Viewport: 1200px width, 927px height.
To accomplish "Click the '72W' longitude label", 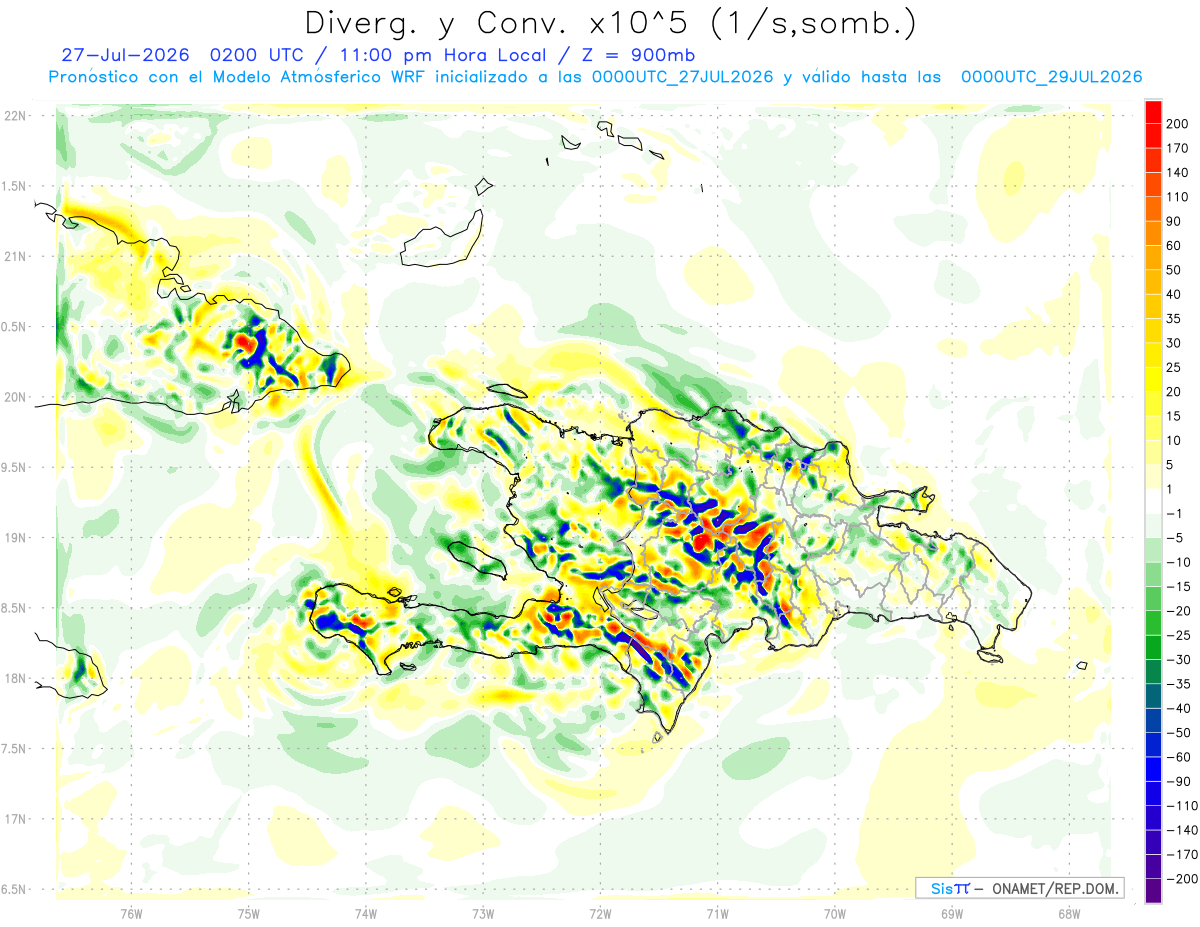I will click(x=600, y=913).
